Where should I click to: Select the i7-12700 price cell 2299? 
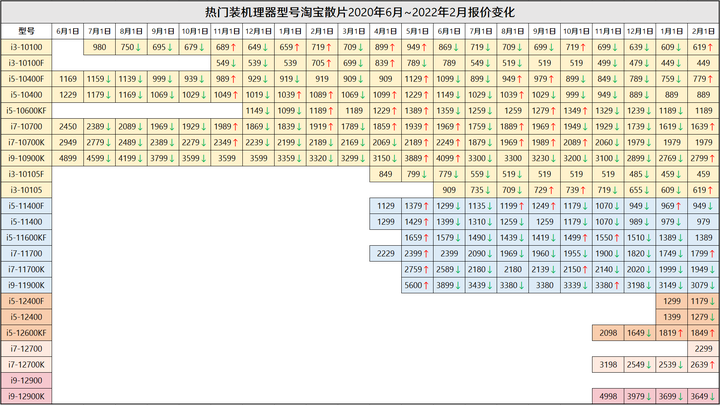click(703, 349)
